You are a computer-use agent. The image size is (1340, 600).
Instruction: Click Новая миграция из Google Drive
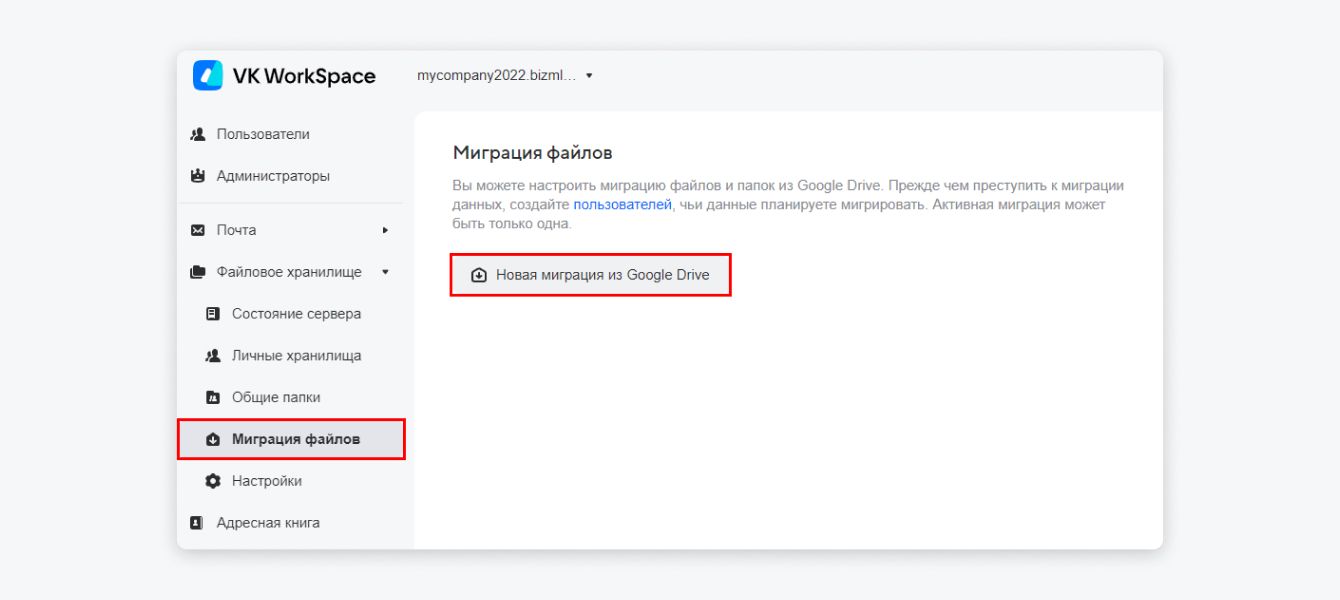[x=590, y=271]
